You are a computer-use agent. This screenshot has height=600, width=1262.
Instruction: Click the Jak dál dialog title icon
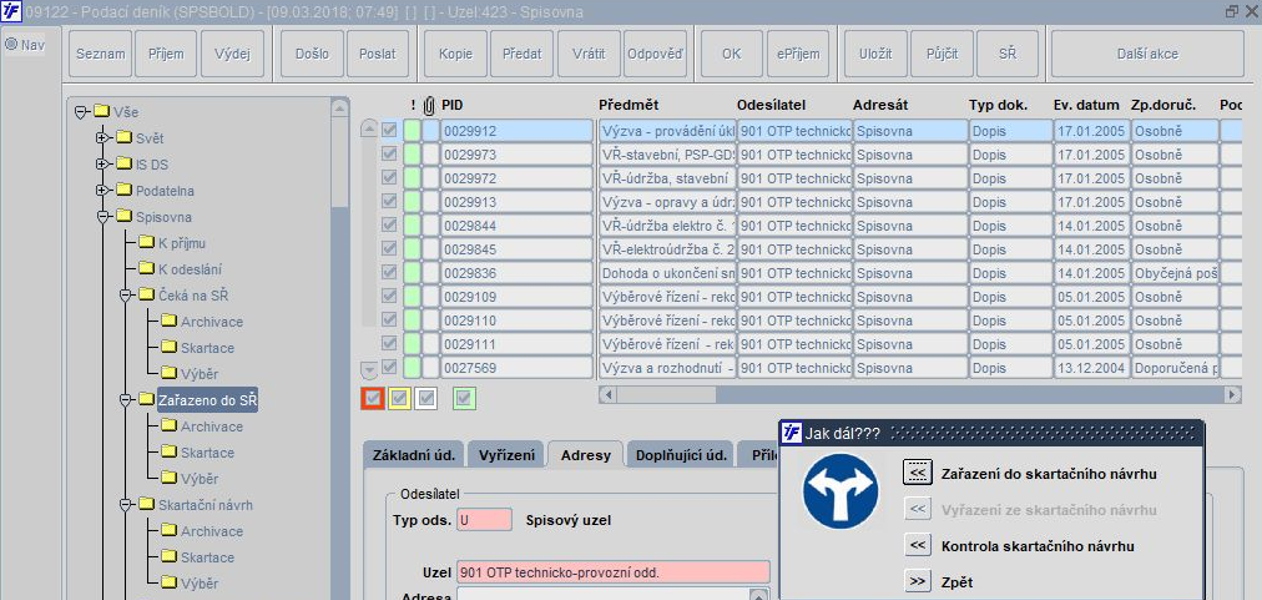792,433
